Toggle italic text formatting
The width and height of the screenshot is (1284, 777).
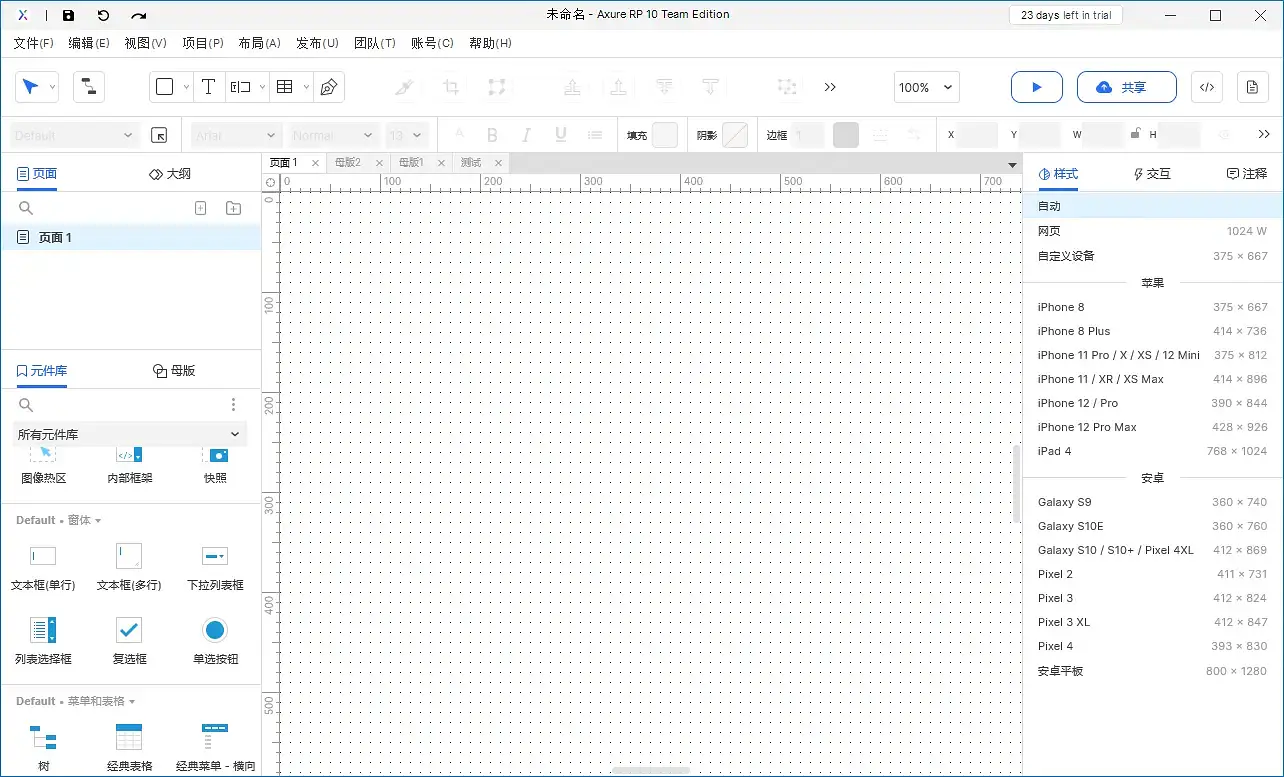point(526,134)
